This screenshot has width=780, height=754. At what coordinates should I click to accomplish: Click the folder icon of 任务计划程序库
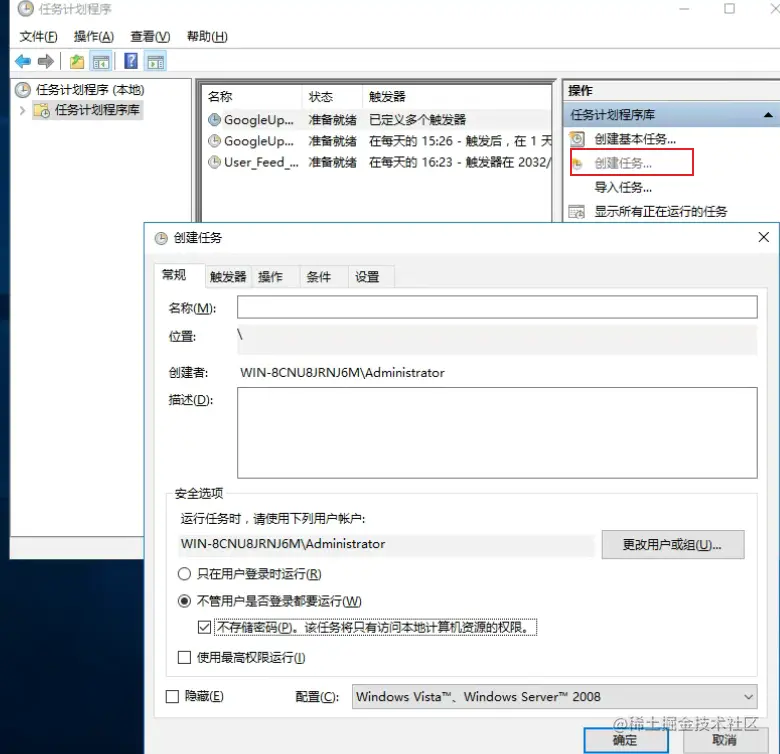coord(41,110)
